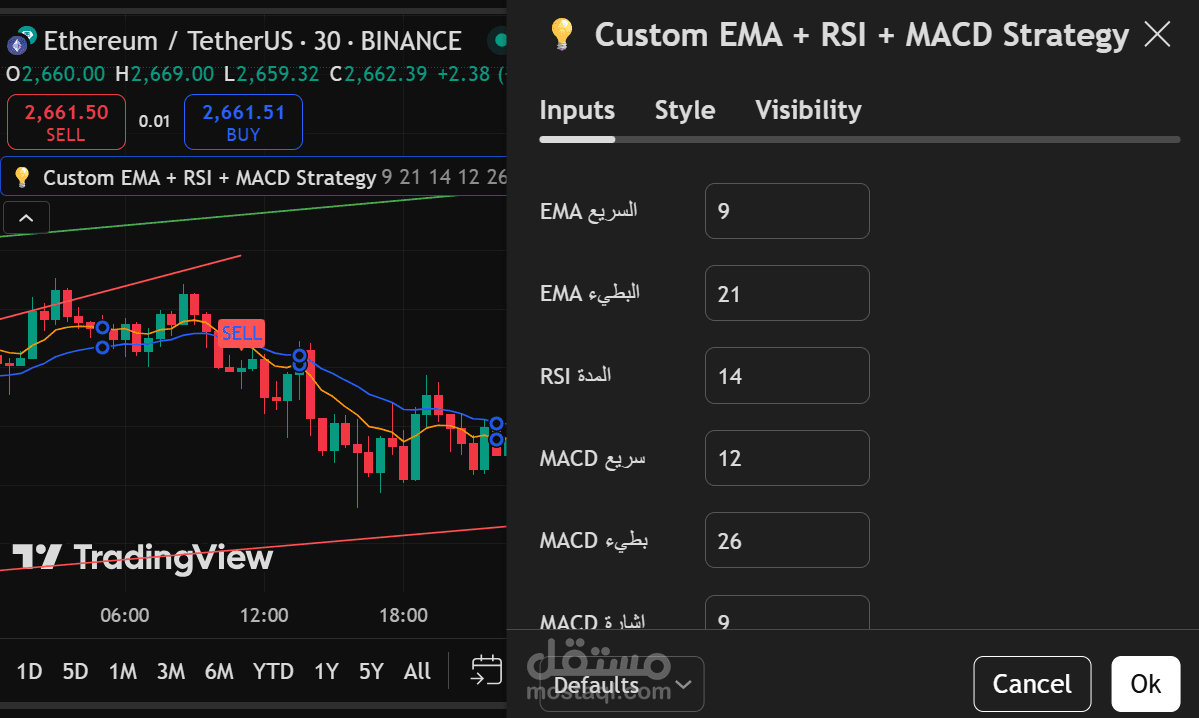
Task: Click the 06:00 time axis label
Action: point(125,615)
